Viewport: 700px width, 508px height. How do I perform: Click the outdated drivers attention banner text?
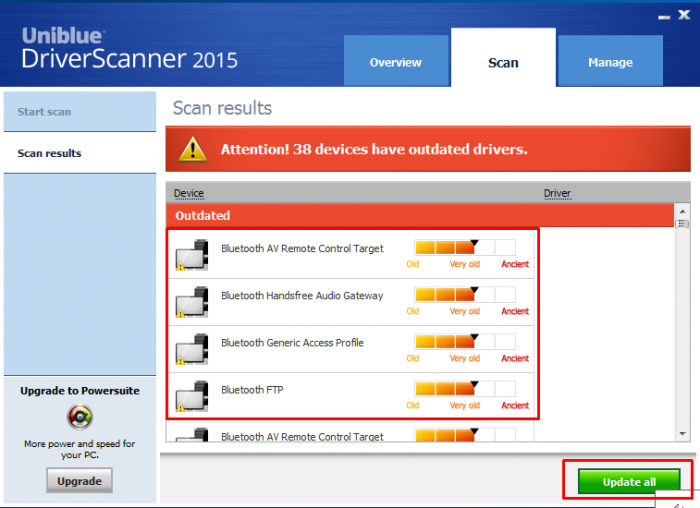[x=374, y=149]
